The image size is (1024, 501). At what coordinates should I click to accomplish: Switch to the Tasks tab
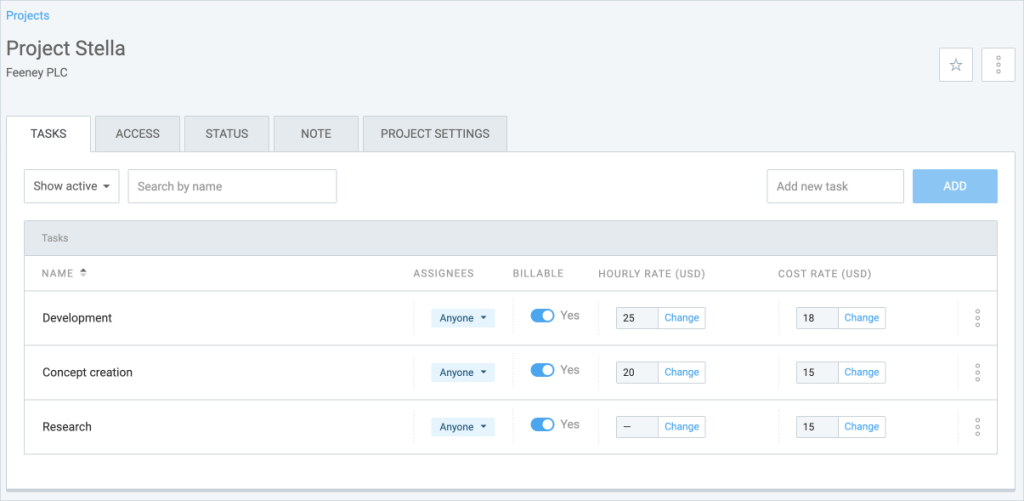(48, 134)
